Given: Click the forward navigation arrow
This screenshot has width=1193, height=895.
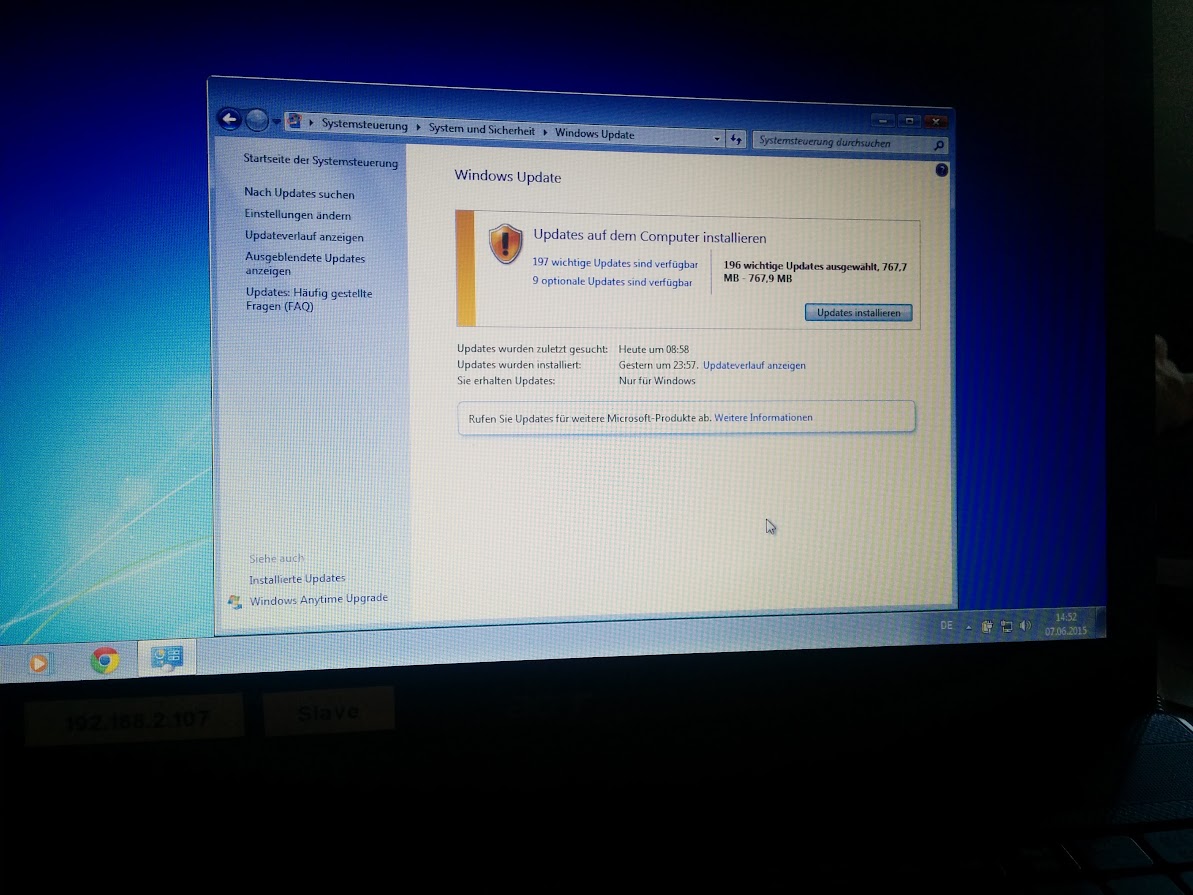Looking at the screenshot, I should pos(257,120).
